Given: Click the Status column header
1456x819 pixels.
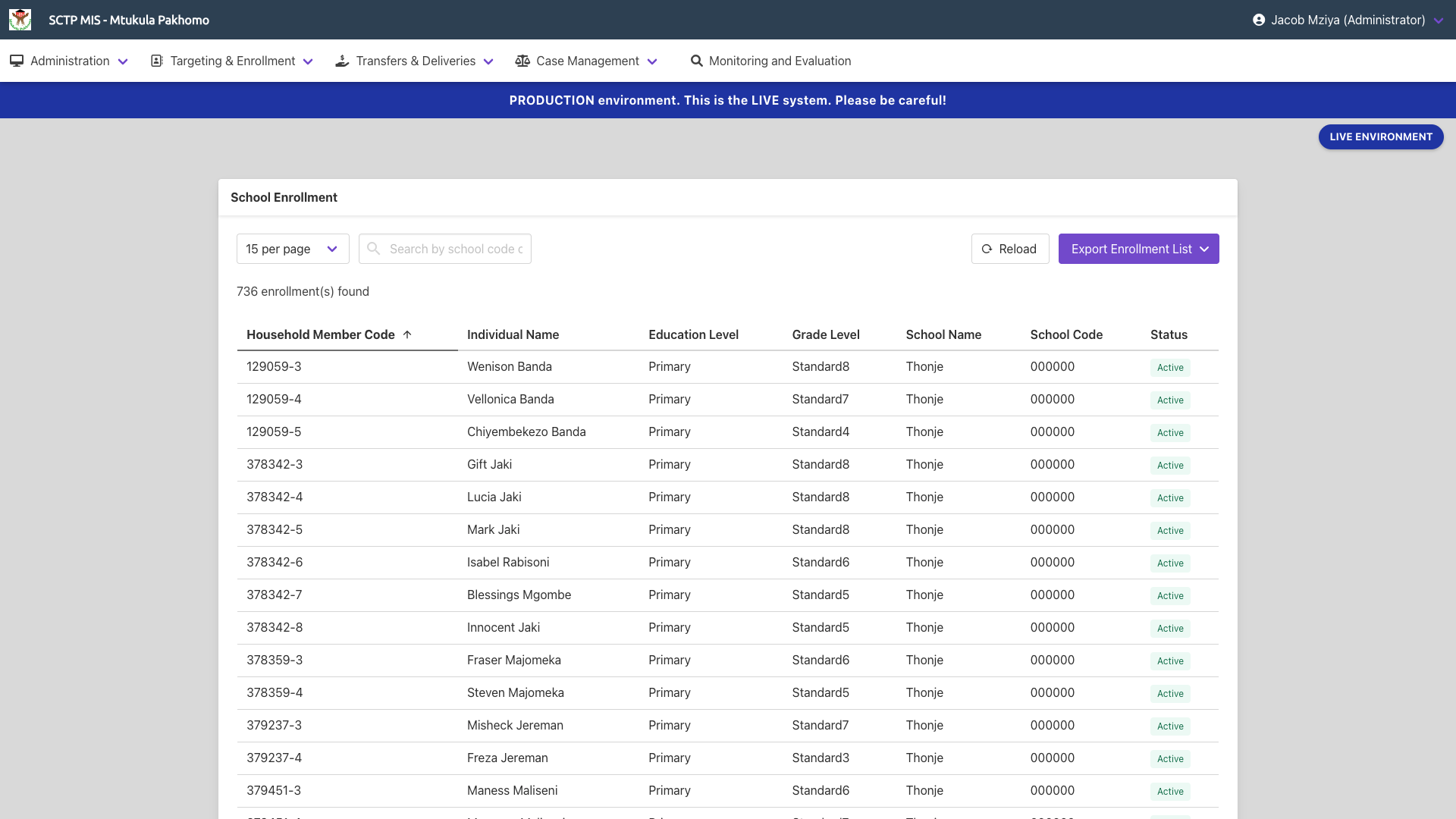Looking at the screenshot, I should pos(1169,334).
